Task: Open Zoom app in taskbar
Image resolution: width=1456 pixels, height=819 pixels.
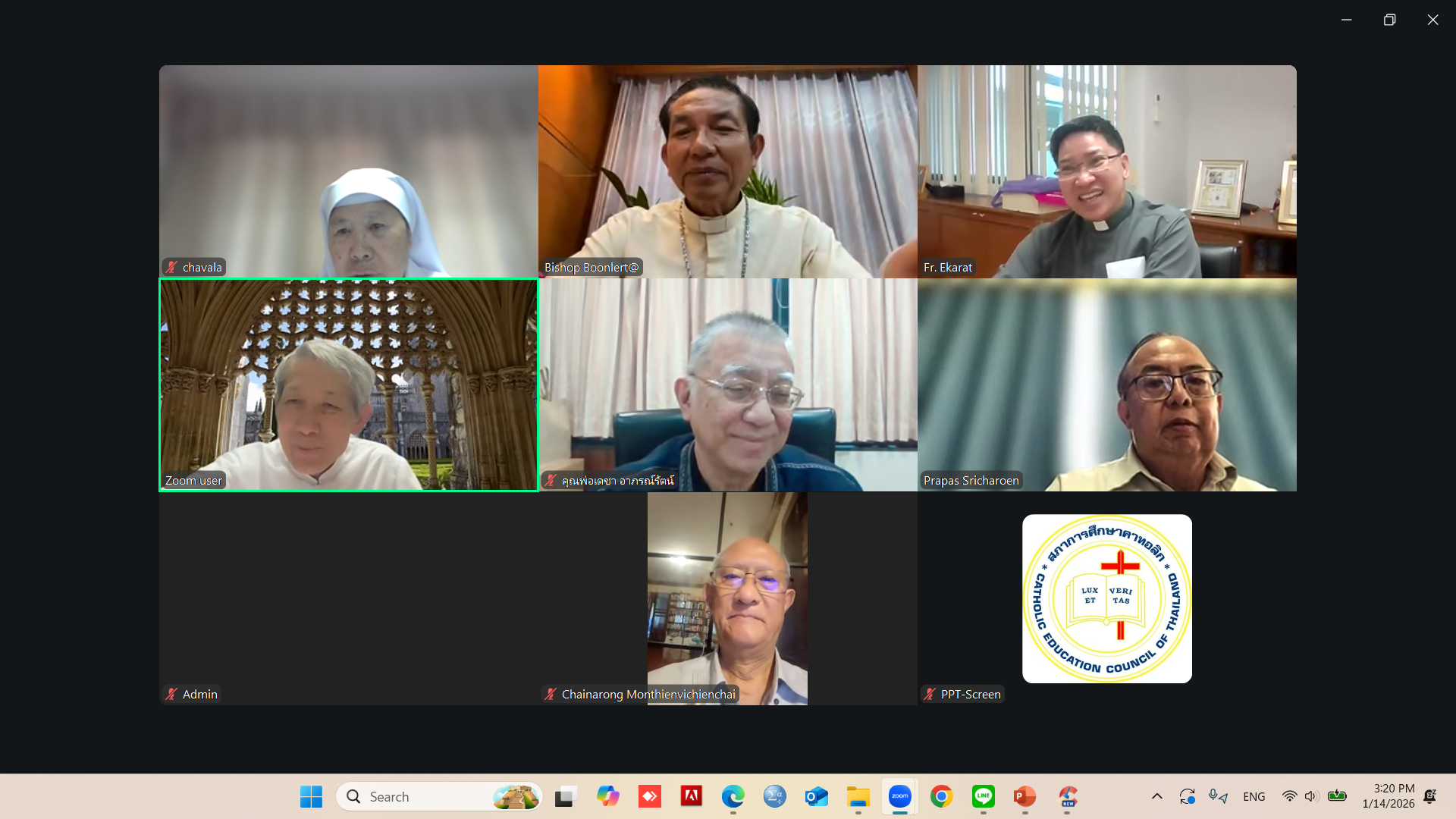Action: point(899,796)
